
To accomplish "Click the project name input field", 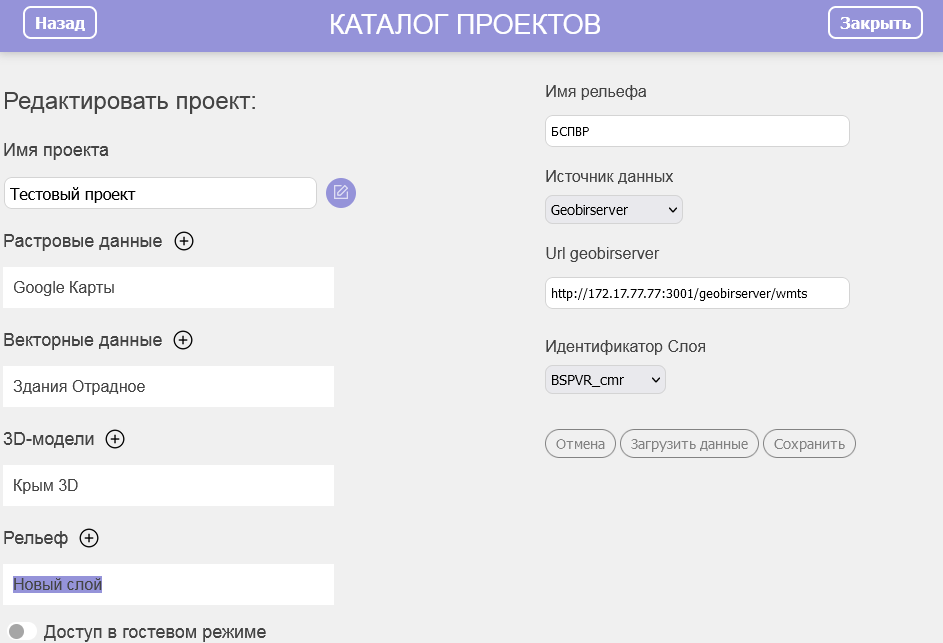I will (x=160, y=194).
